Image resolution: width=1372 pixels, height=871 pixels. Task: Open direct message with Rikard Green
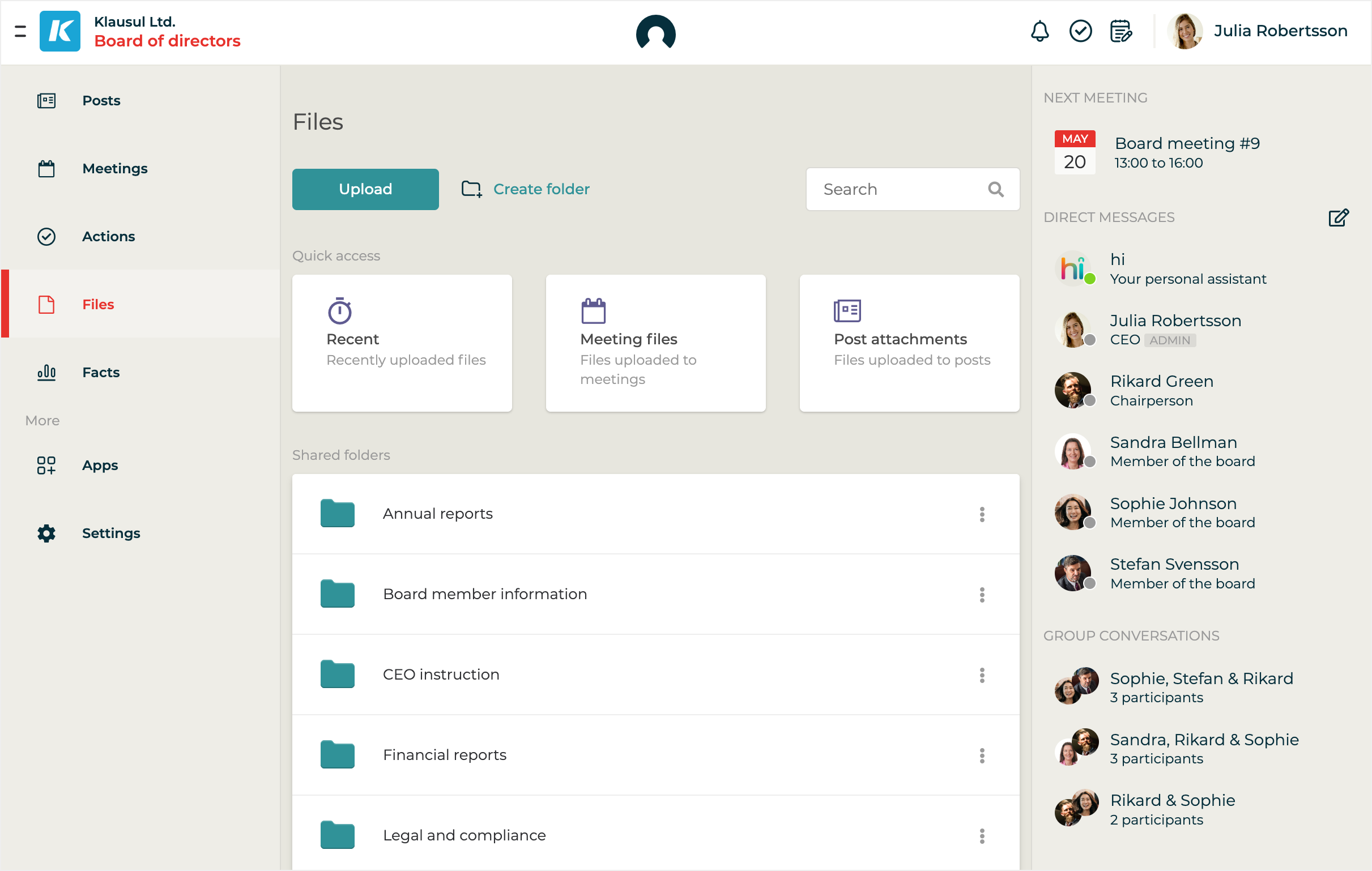point(1161,391)
